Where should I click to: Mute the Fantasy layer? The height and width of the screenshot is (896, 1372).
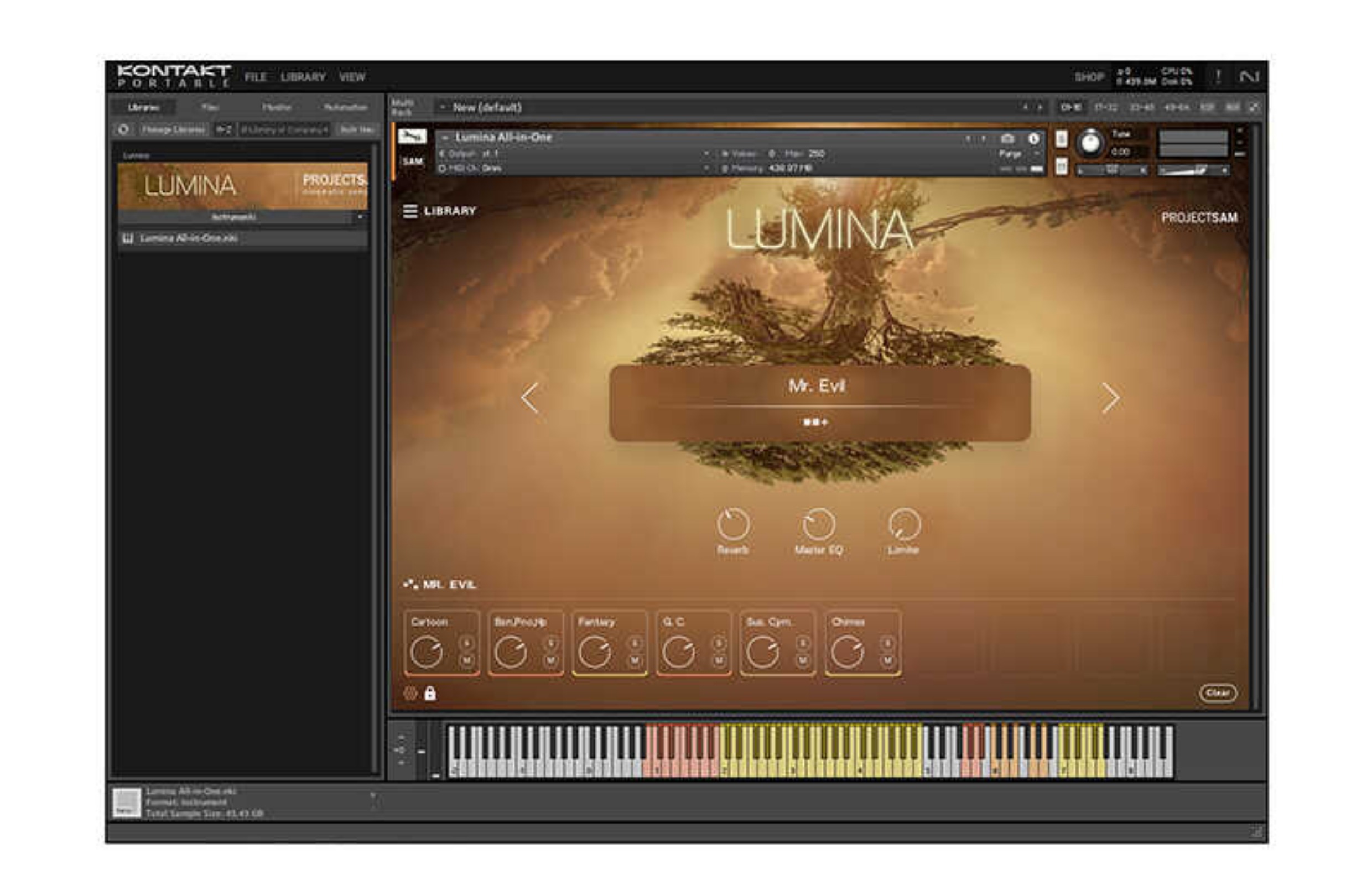coord(635,660)
